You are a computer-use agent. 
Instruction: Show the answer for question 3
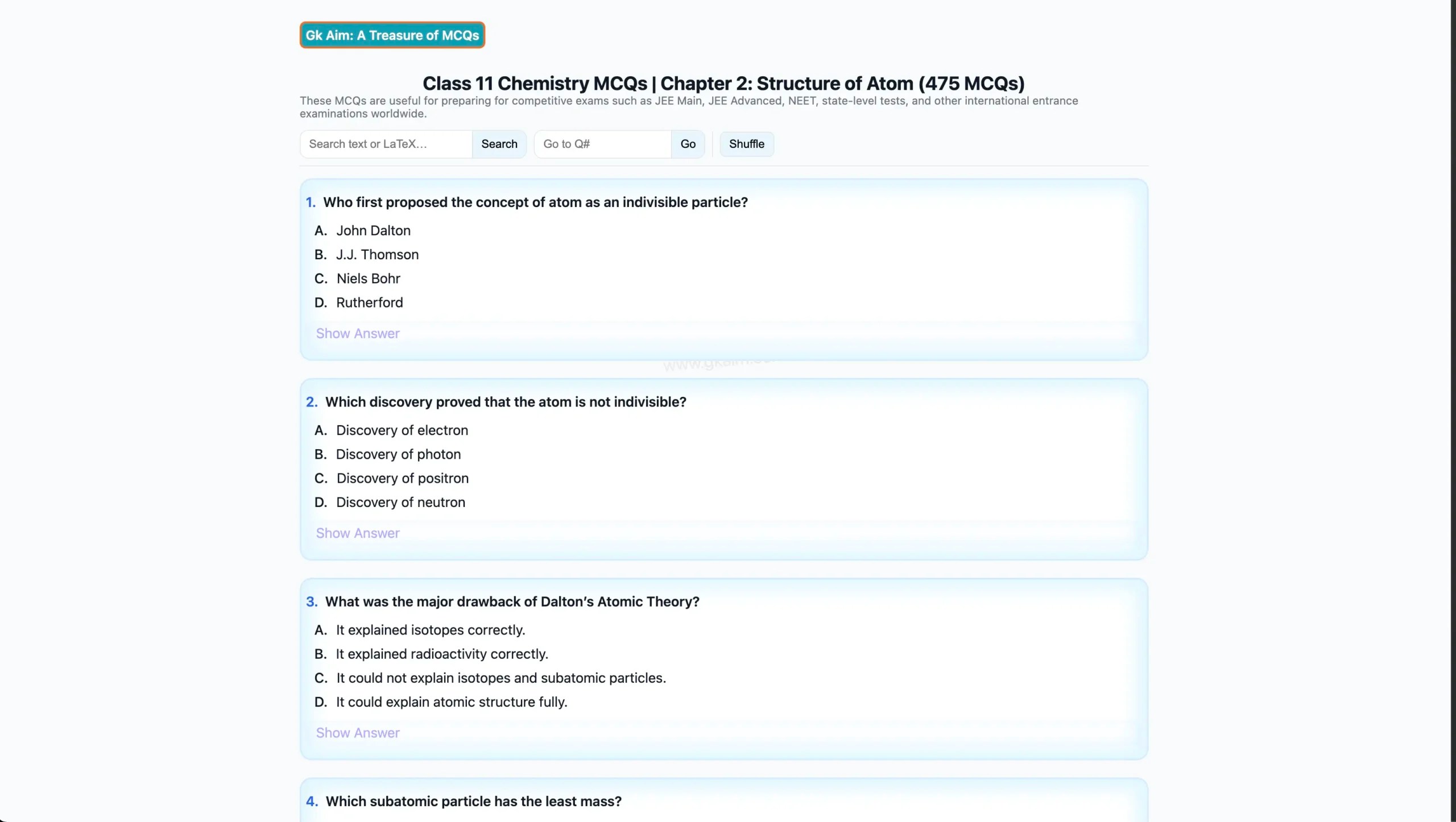(x=358, y=733)
